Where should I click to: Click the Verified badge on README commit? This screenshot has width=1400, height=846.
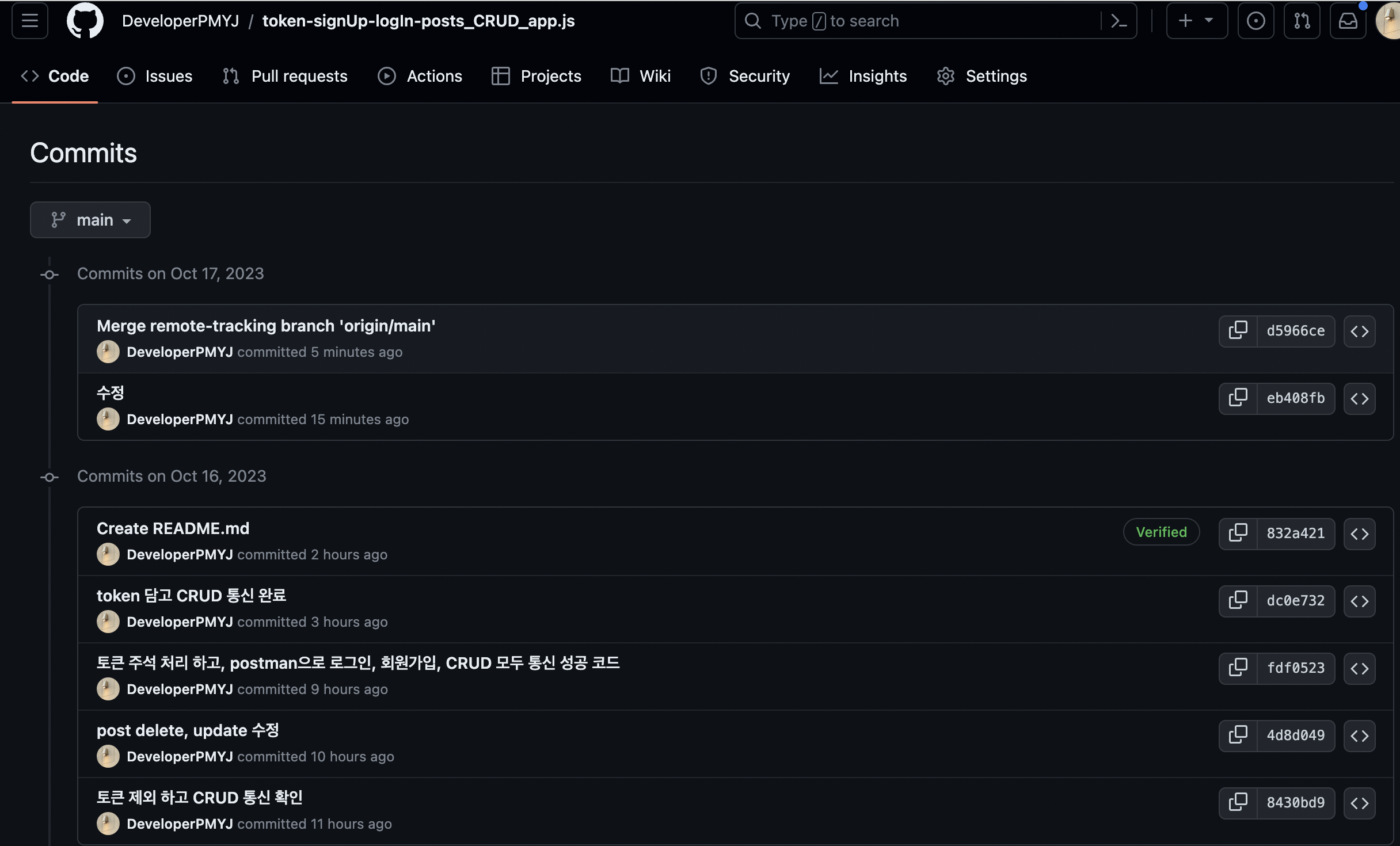tap(1161, 532)
